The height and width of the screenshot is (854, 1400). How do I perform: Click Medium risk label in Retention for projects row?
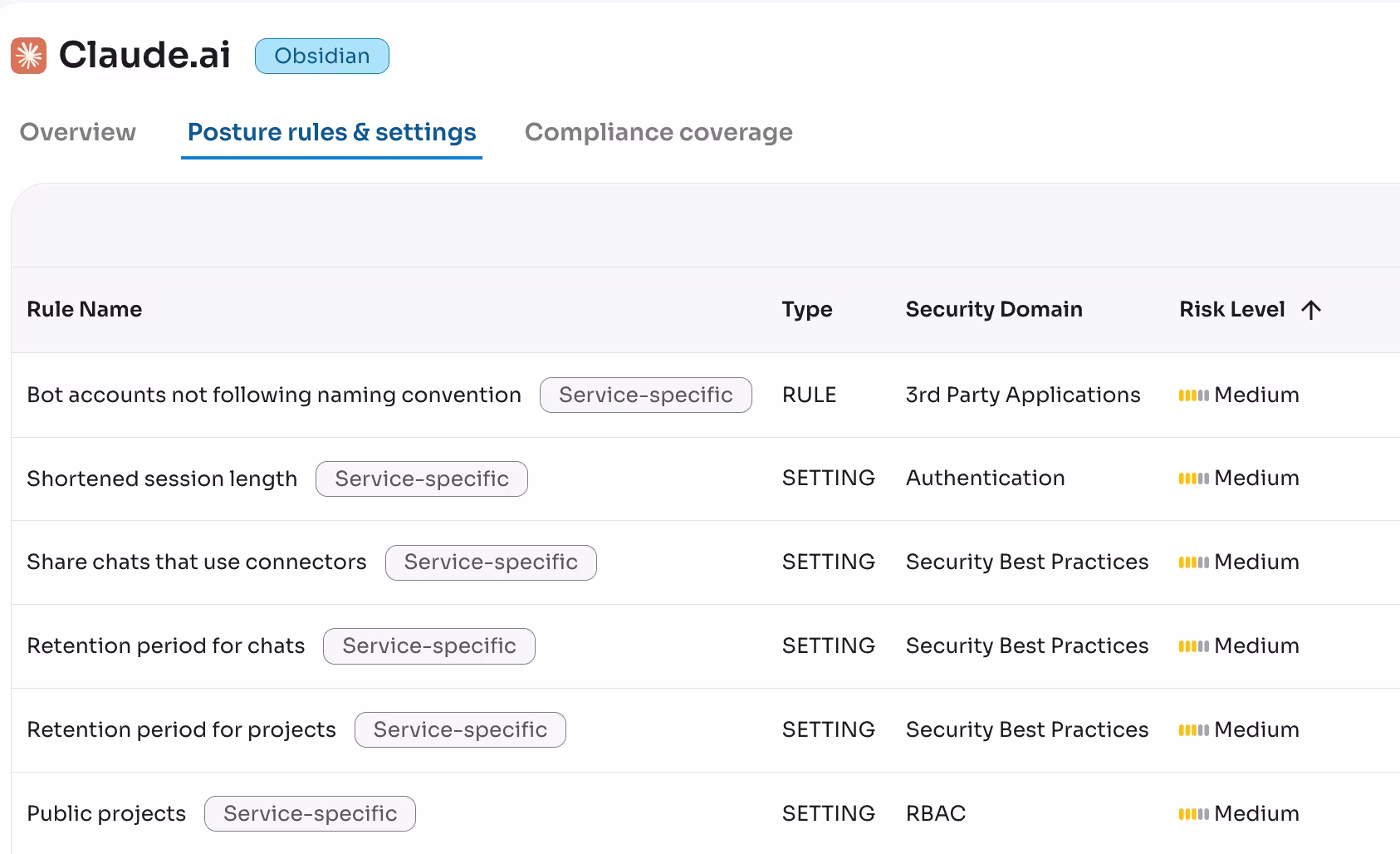point(1256,729)
